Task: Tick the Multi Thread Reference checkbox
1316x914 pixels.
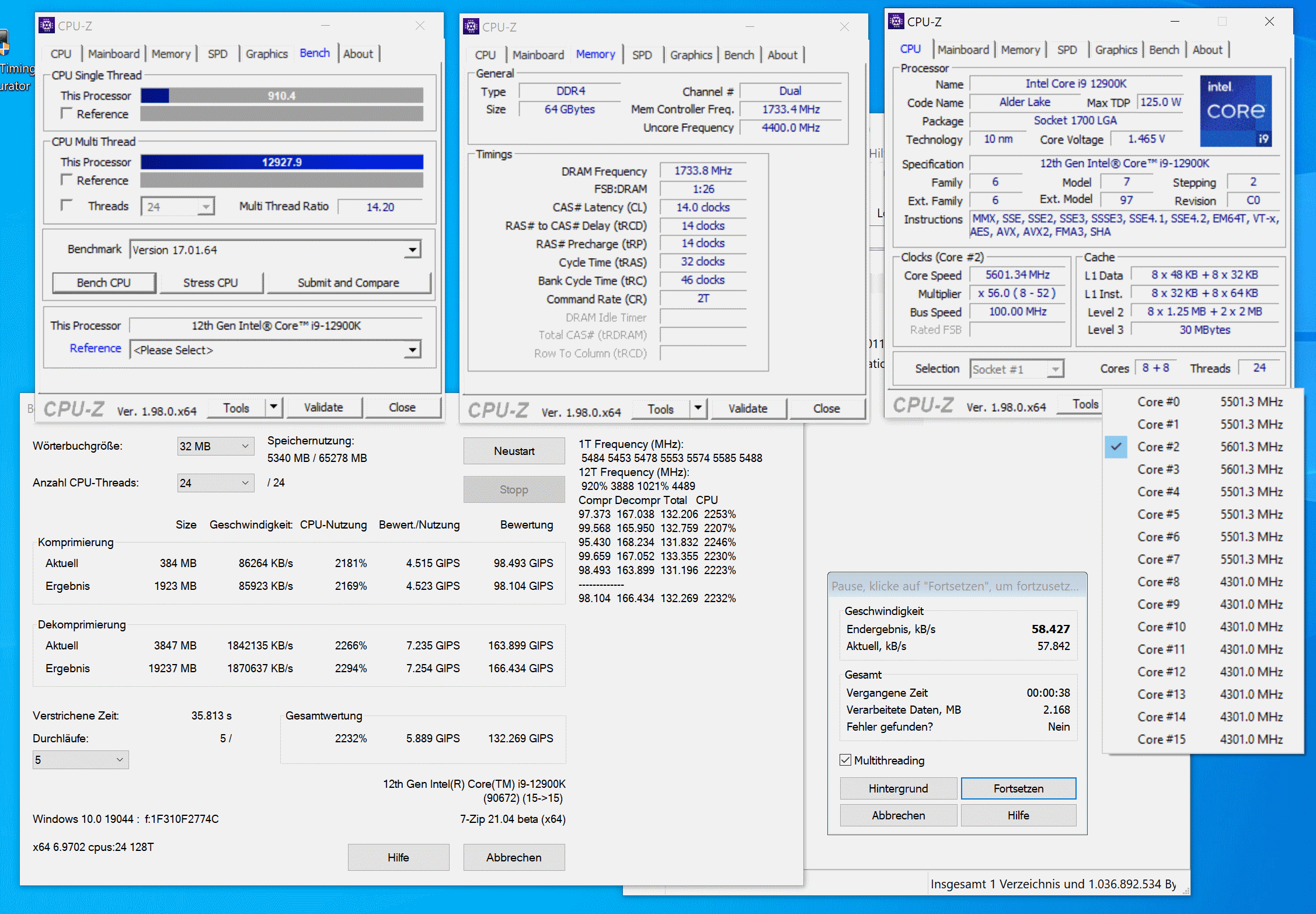Action: (67, 180)
